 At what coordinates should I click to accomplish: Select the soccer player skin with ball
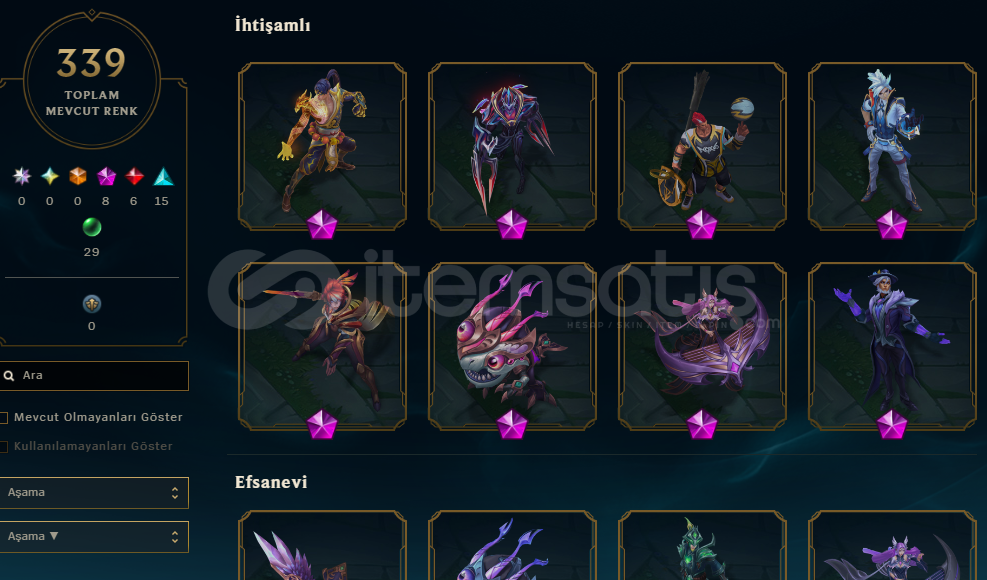pyautogui.click(x=702, y=146)
